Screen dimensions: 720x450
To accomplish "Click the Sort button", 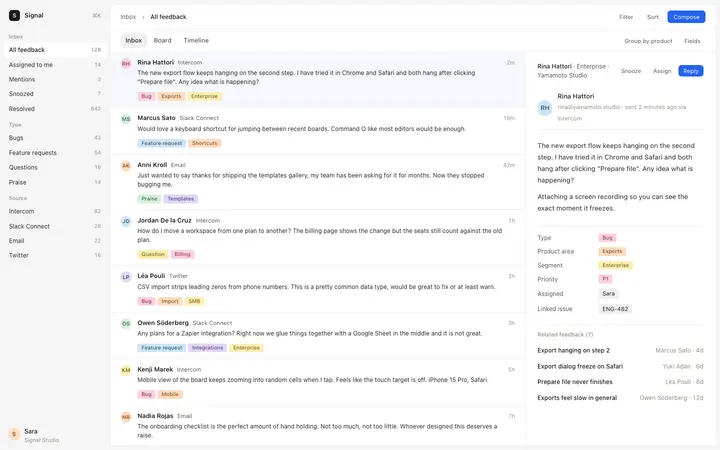I will pos(652,17).
